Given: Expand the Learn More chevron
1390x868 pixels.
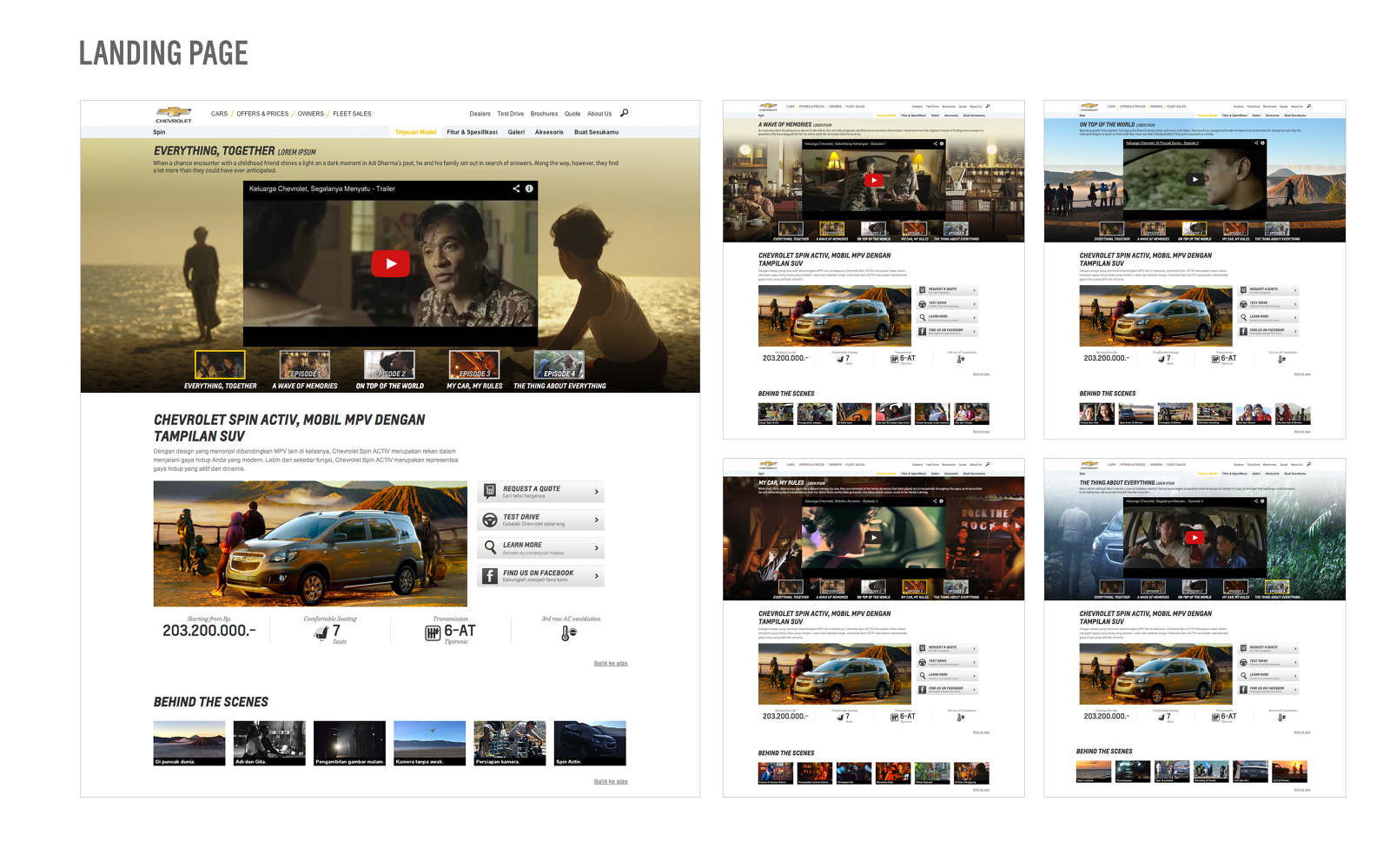Looking at the screenshot, I should (x=596, y=548).
